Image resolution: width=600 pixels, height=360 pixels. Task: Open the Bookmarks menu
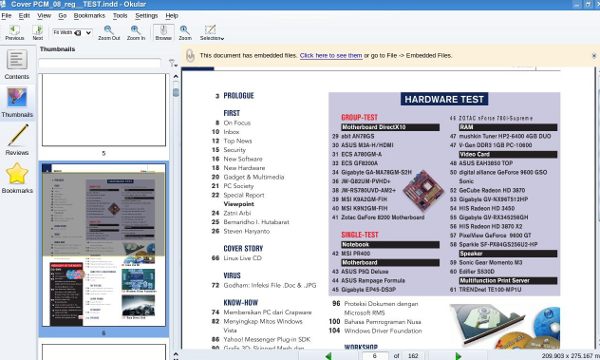coord(89,16)
